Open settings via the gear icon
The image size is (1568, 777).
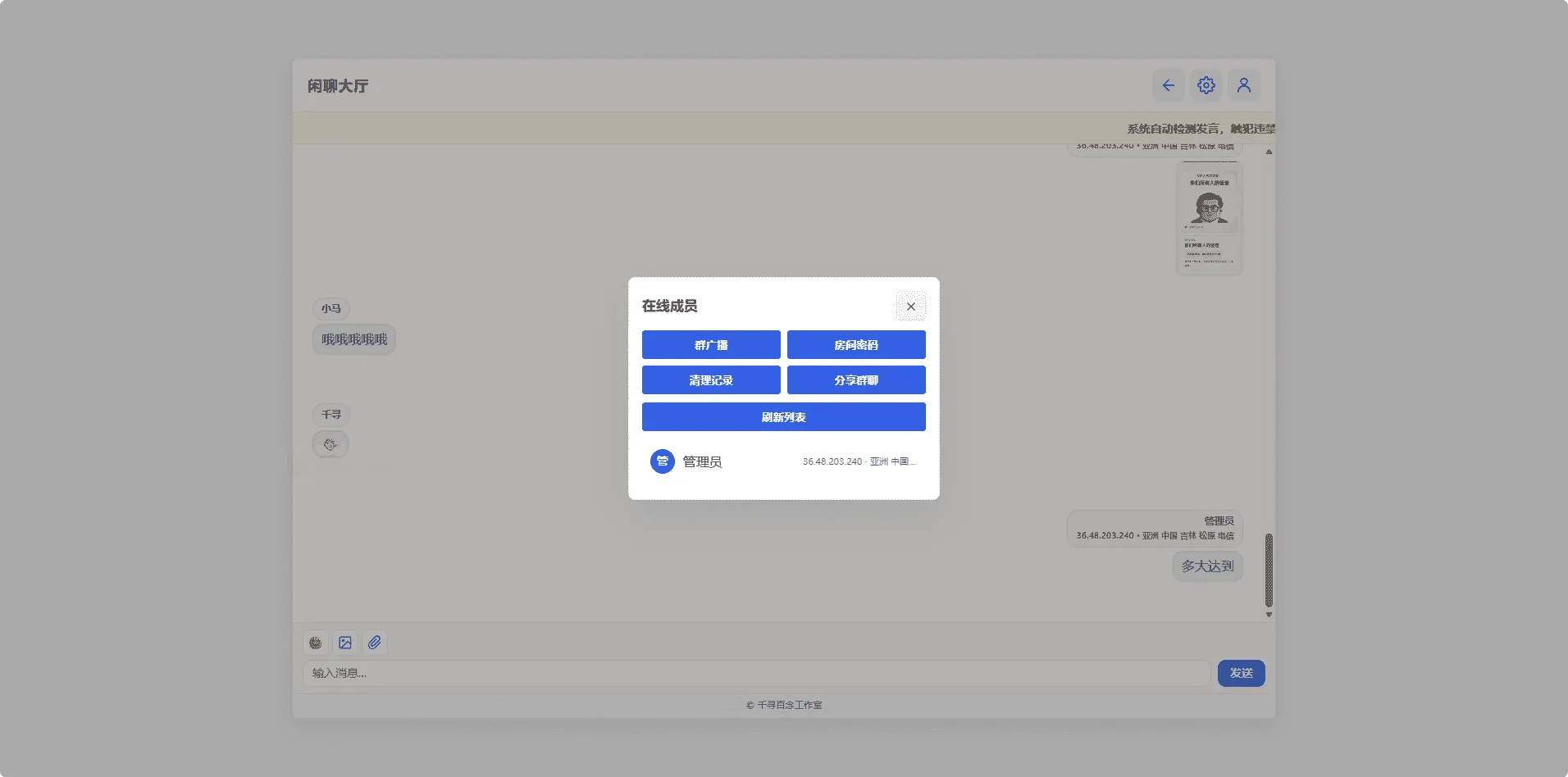click(1206, 85)
